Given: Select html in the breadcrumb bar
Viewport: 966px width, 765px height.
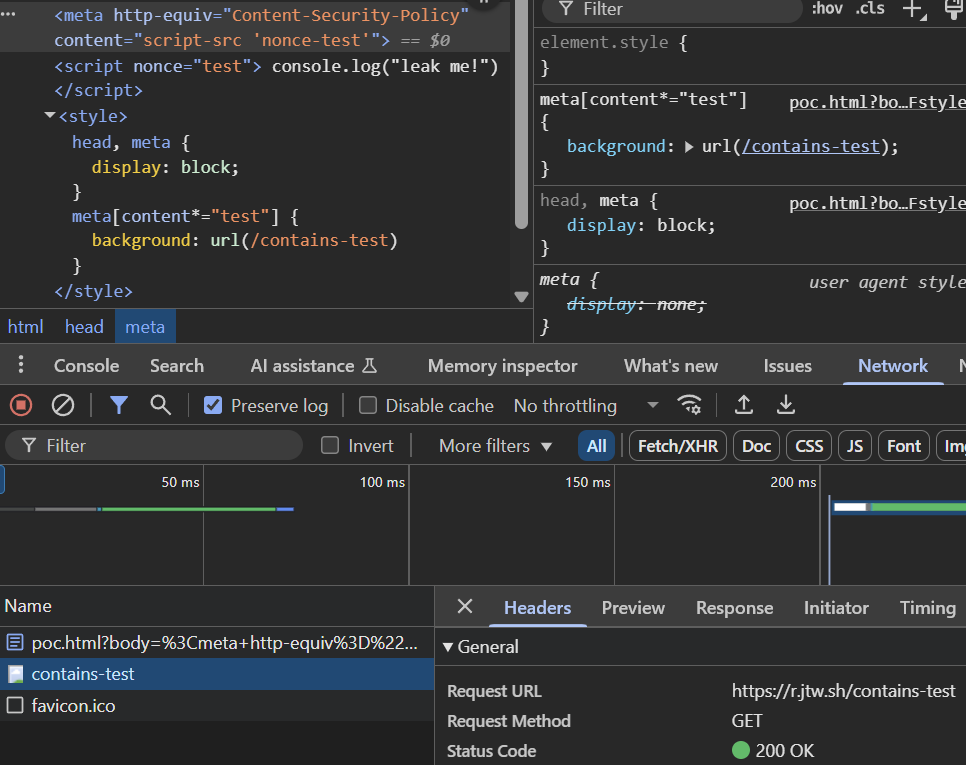Looking at the screenshot, I should (25, 326).
